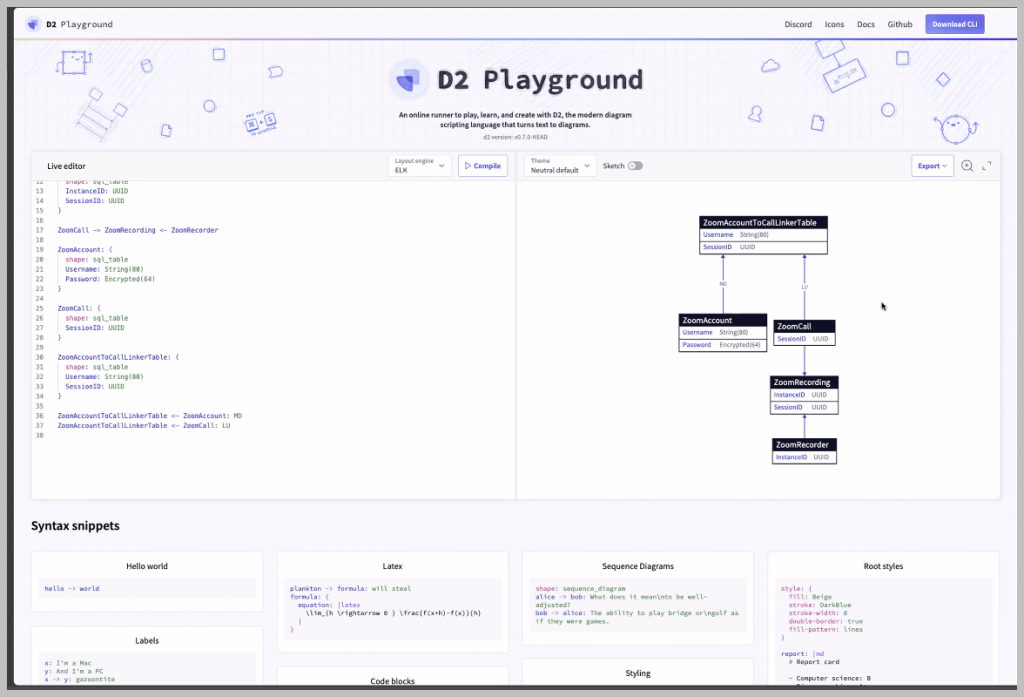Open the Github link
Viewport: 1024px width, 697px height.
899,24
